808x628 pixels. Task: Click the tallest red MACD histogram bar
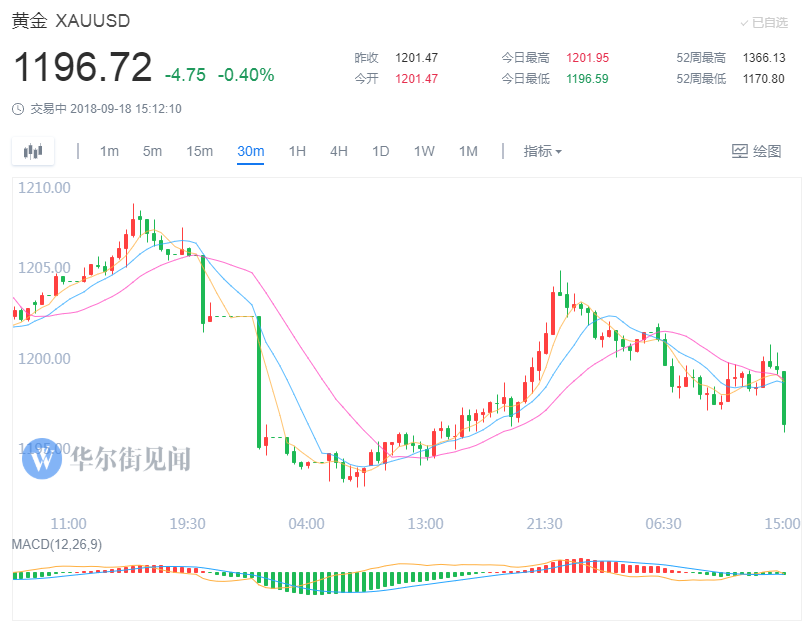[x=581, y=565]
